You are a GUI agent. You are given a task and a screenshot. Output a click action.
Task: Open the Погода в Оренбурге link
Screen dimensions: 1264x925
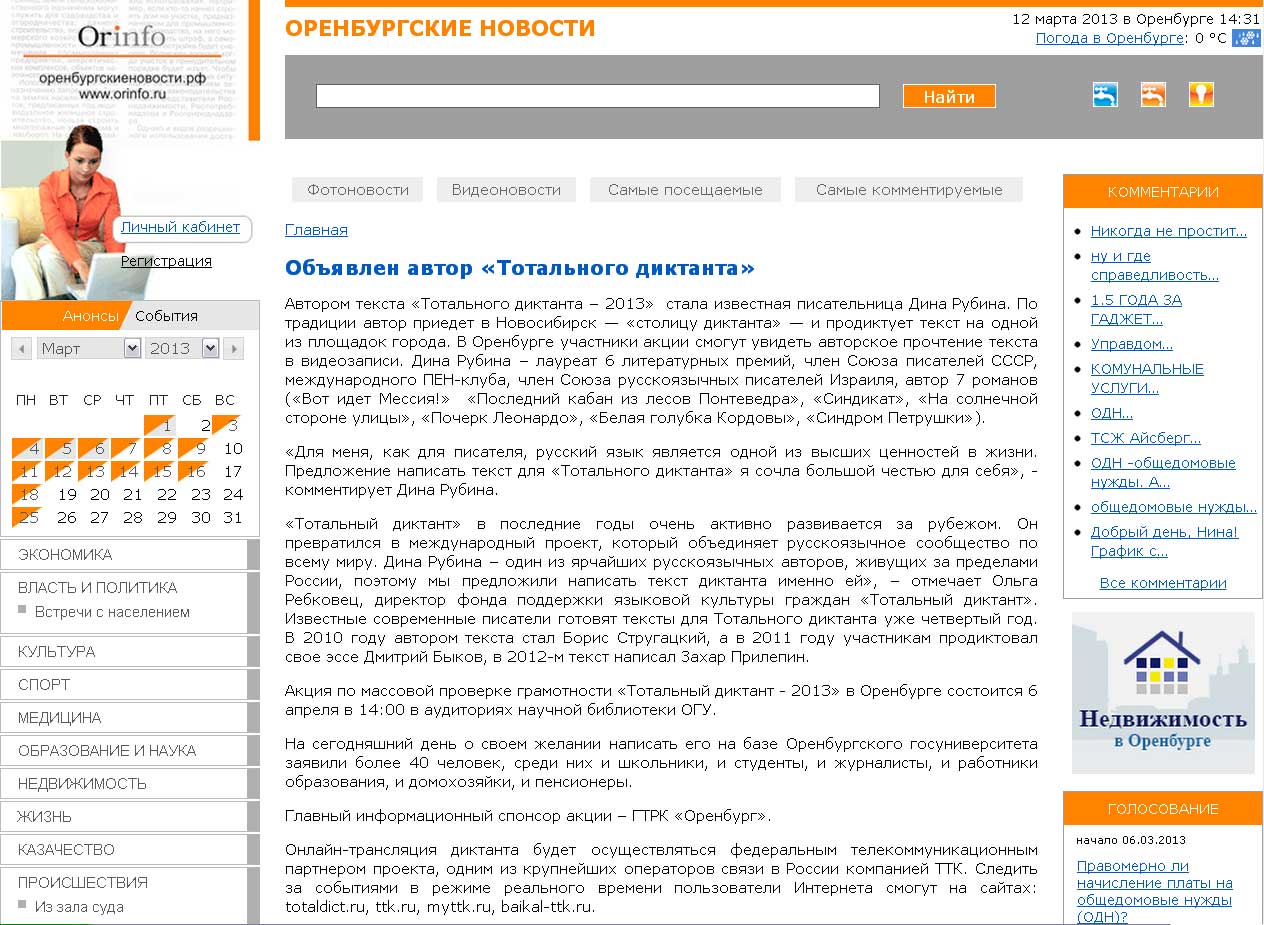coord(1109,38)
